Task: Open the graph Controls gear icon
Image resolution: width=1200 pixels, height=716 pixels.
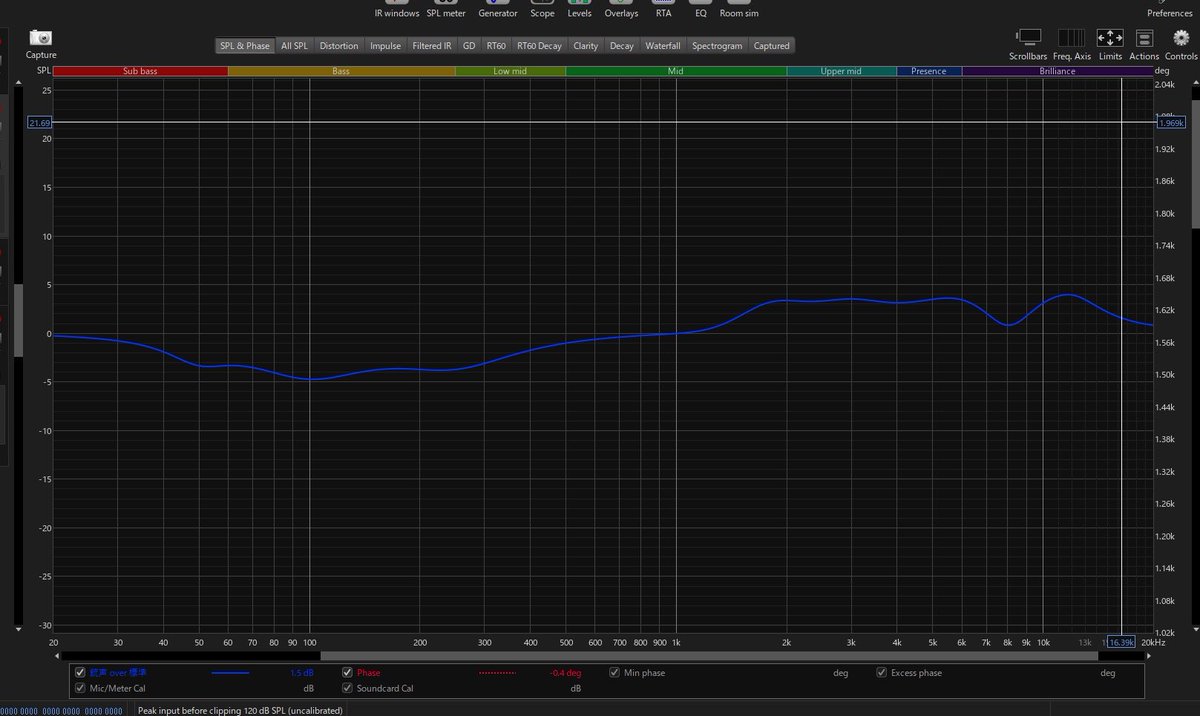Action: [1181, 38]
